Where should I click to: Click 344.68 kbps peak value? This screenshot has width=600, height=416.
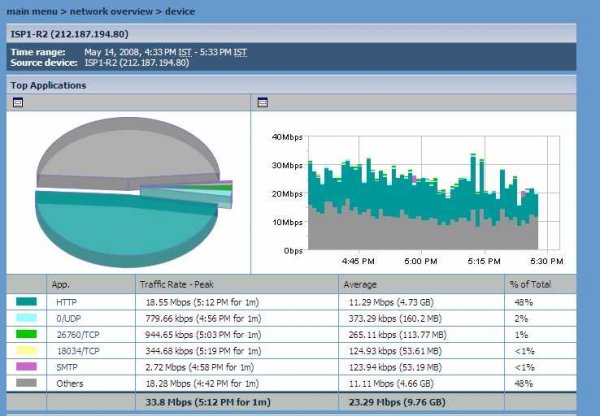[x=203, y=351]
